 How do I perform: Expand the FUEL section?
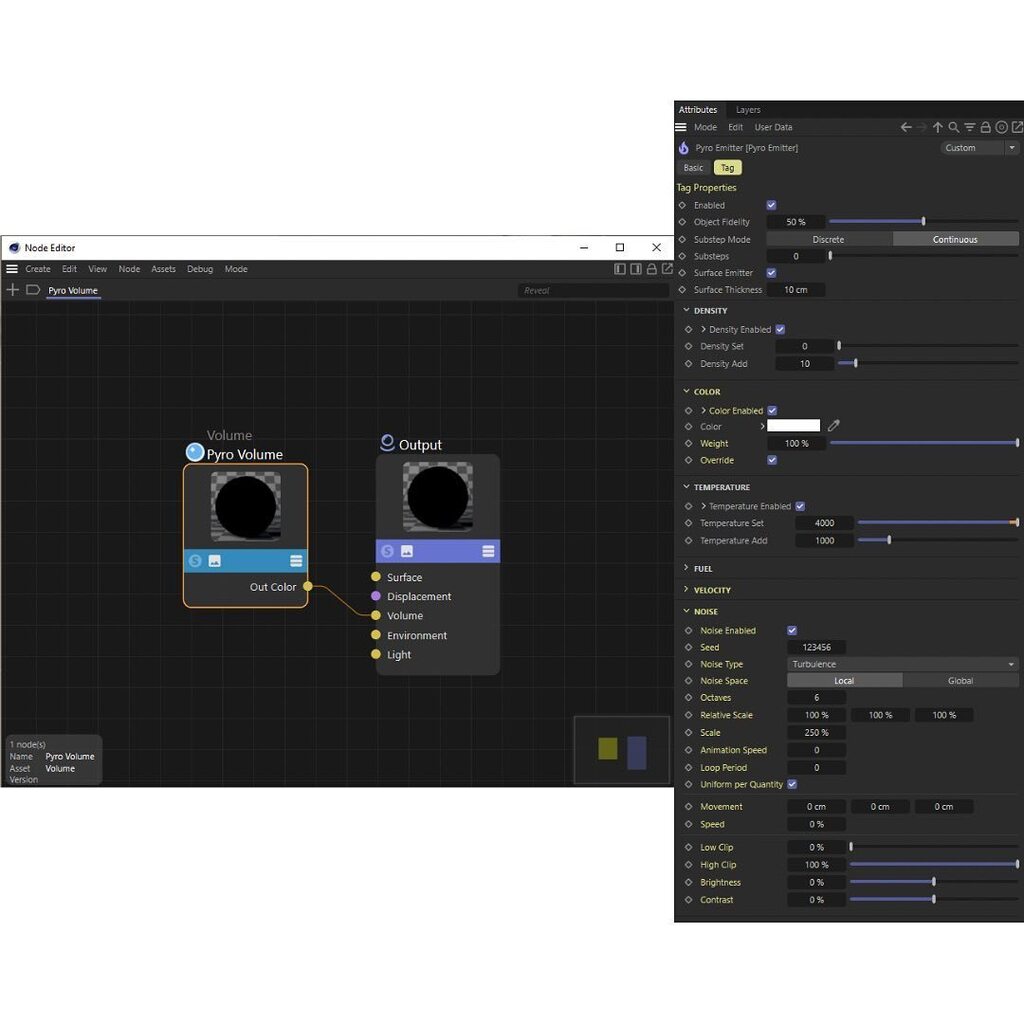pyautogui.click(x=686, y=568)
